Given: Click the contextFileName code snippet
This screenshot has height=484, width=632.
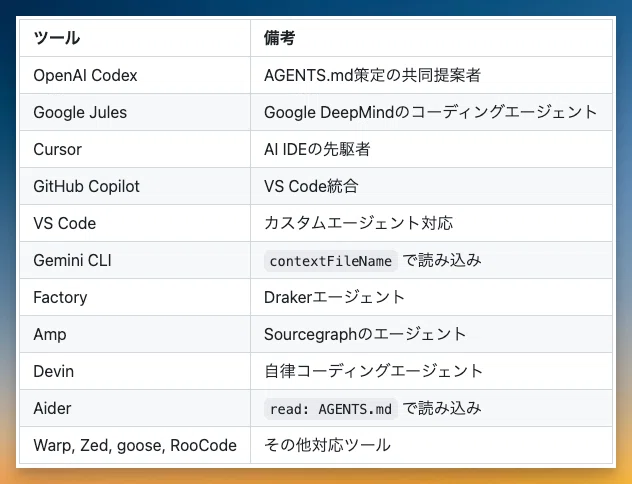Looking at the screenshot, I should (331, 261).
